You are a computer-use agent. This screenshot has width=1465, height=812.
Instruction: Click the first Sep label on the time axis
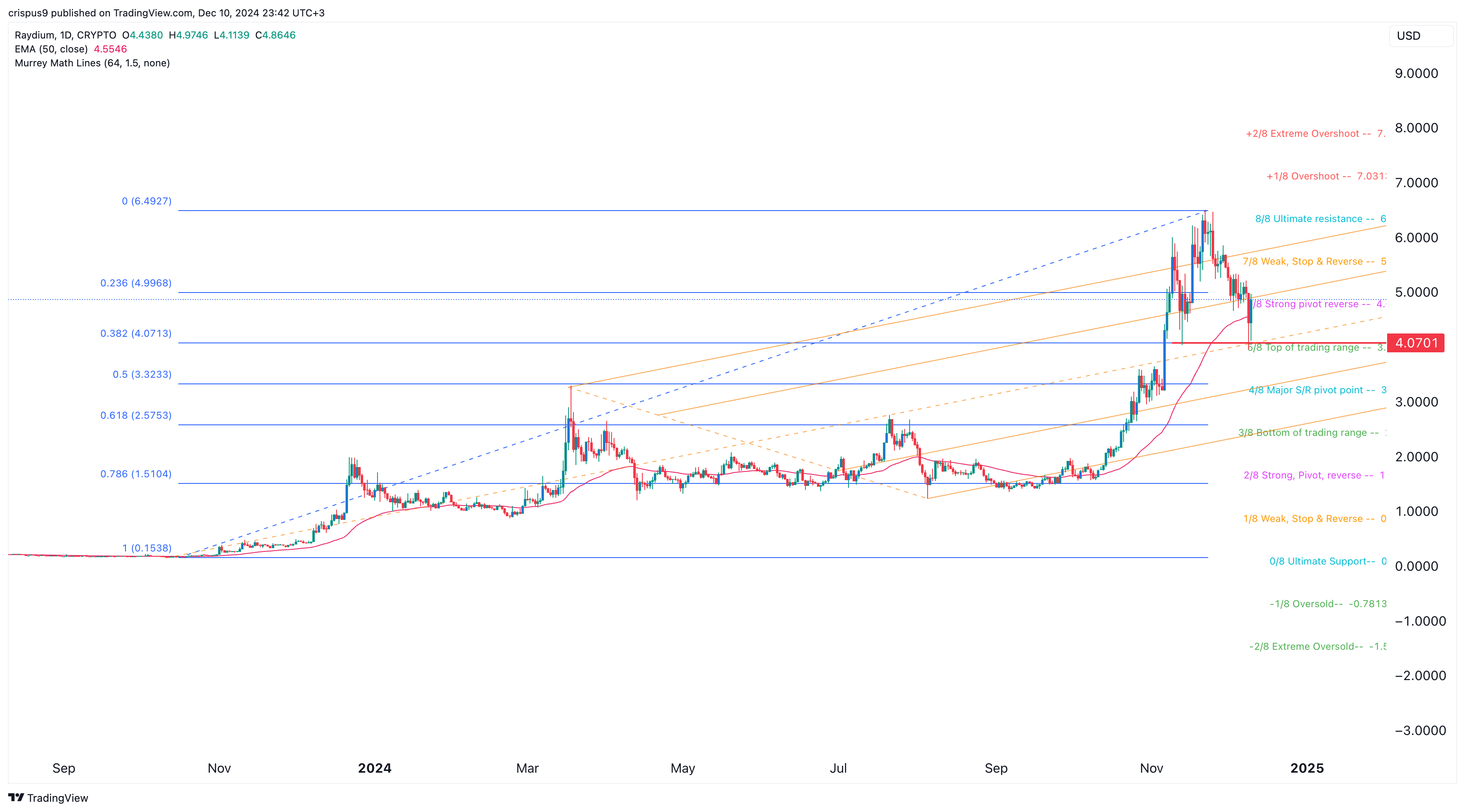pyautogui.click(x=64, y=768)
